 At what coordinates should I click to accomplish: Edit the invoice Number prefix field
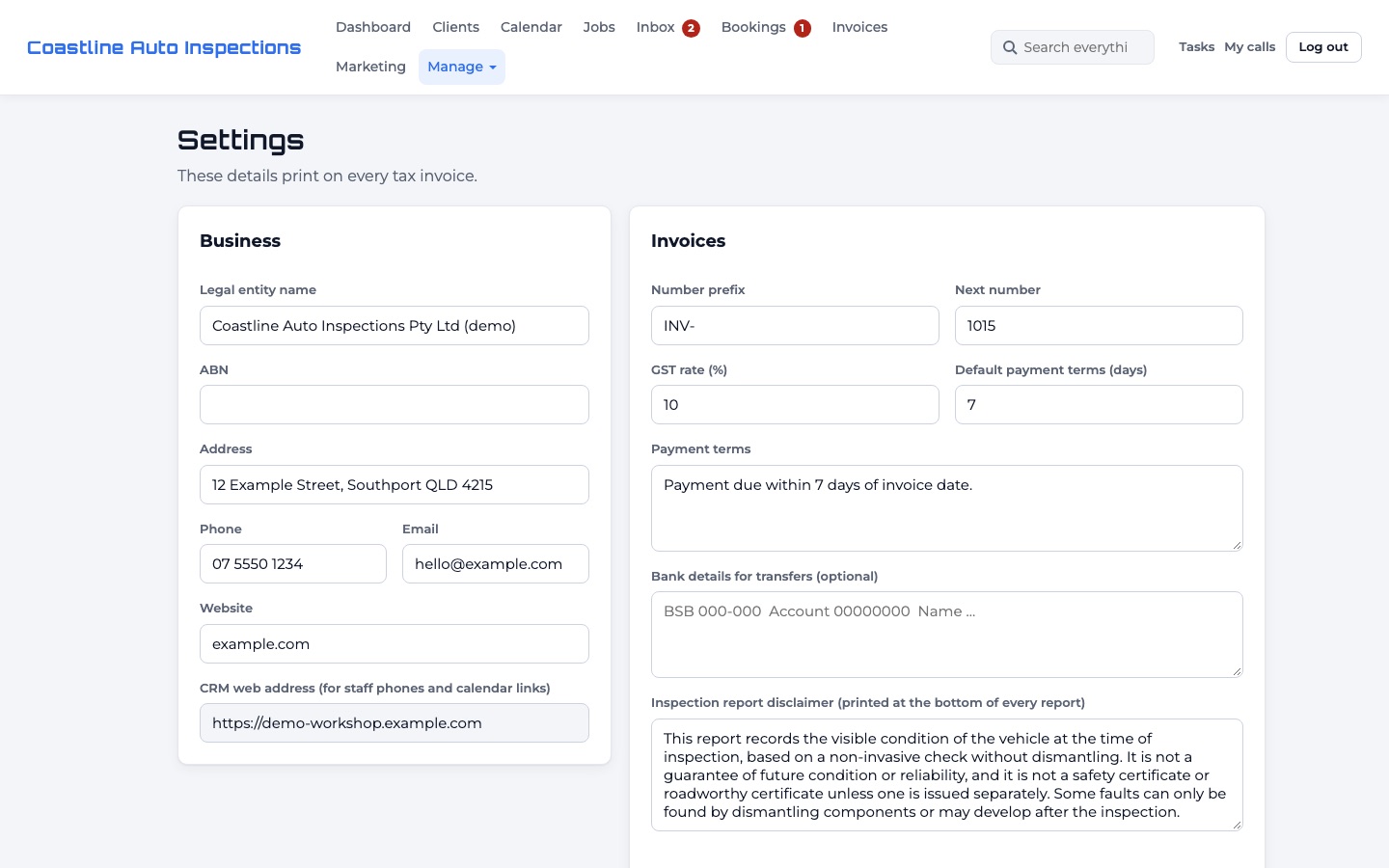(x=795, y=326)
